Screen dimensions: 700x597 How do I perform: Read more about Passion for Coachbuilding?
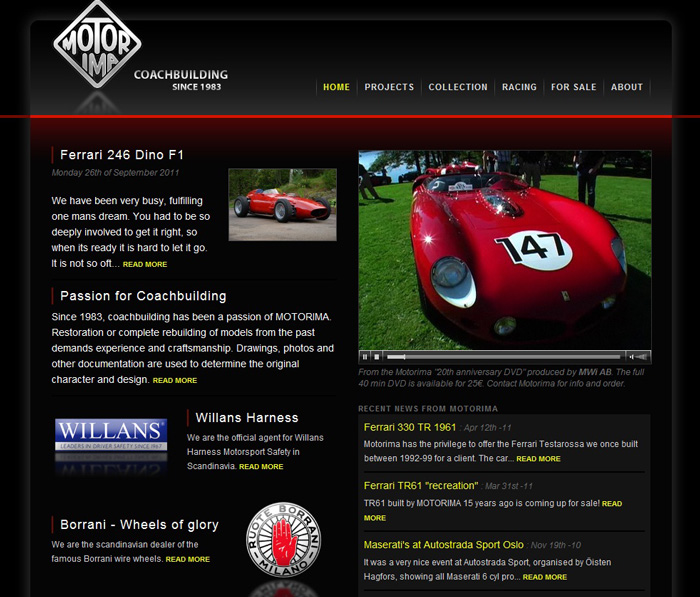(x=175, y=380)
